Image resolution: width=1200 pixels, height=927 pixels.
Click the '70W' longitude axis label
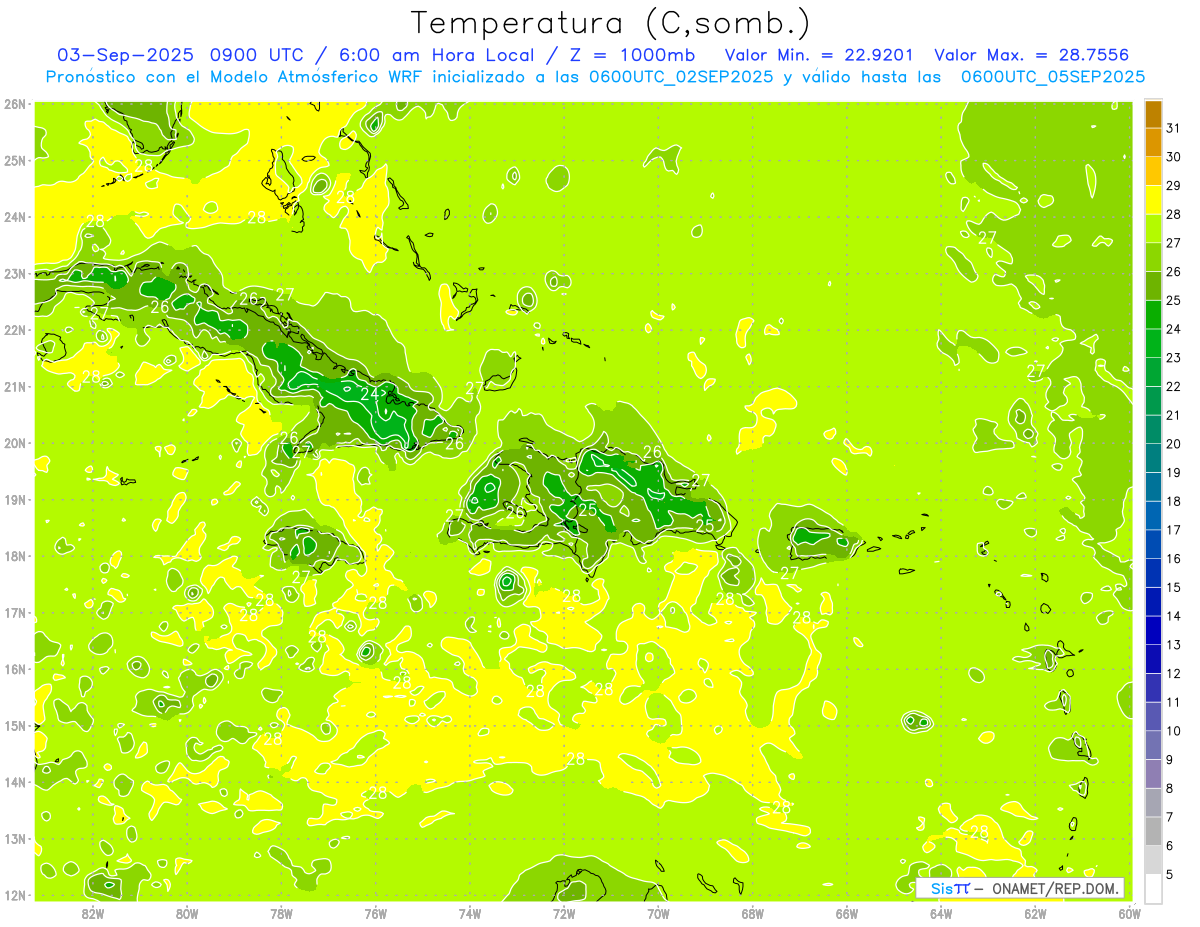pyautogui.click(x=657, y=912)
